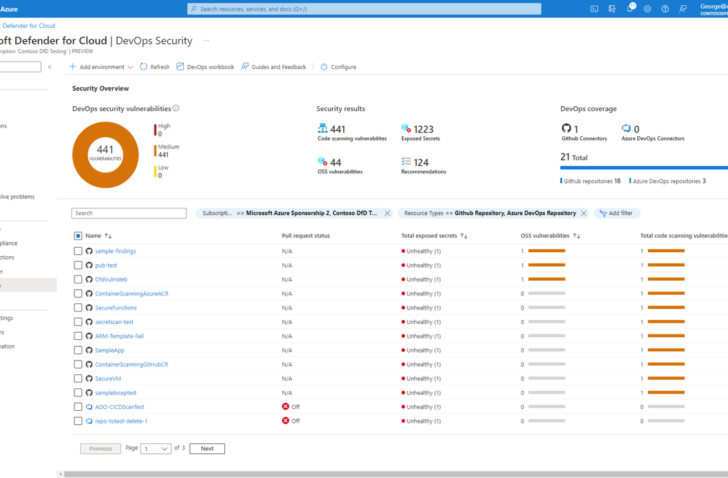Image resolution: width=728 pixels, height=478 pixels.
Task: Click info icon beside DevOps security vulnerabilities
Action: click(x=176, y=108)
